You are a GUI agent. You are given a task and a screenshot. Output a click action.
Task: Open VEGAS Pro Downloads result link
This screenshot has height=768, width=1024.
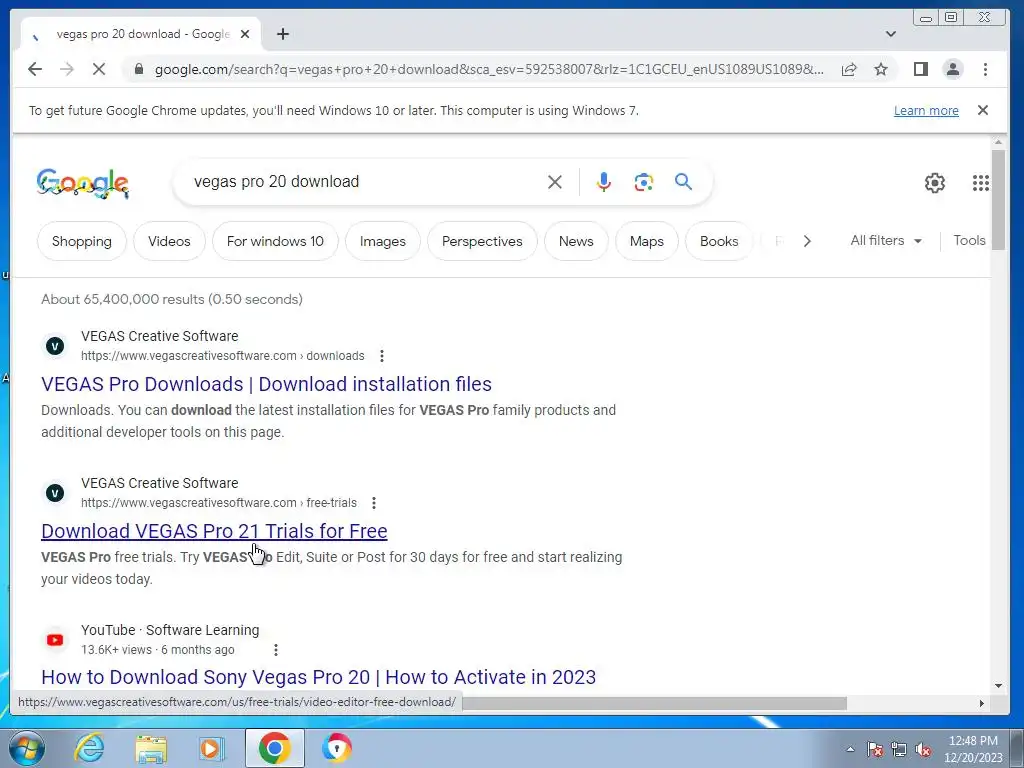tap(266, 384)
